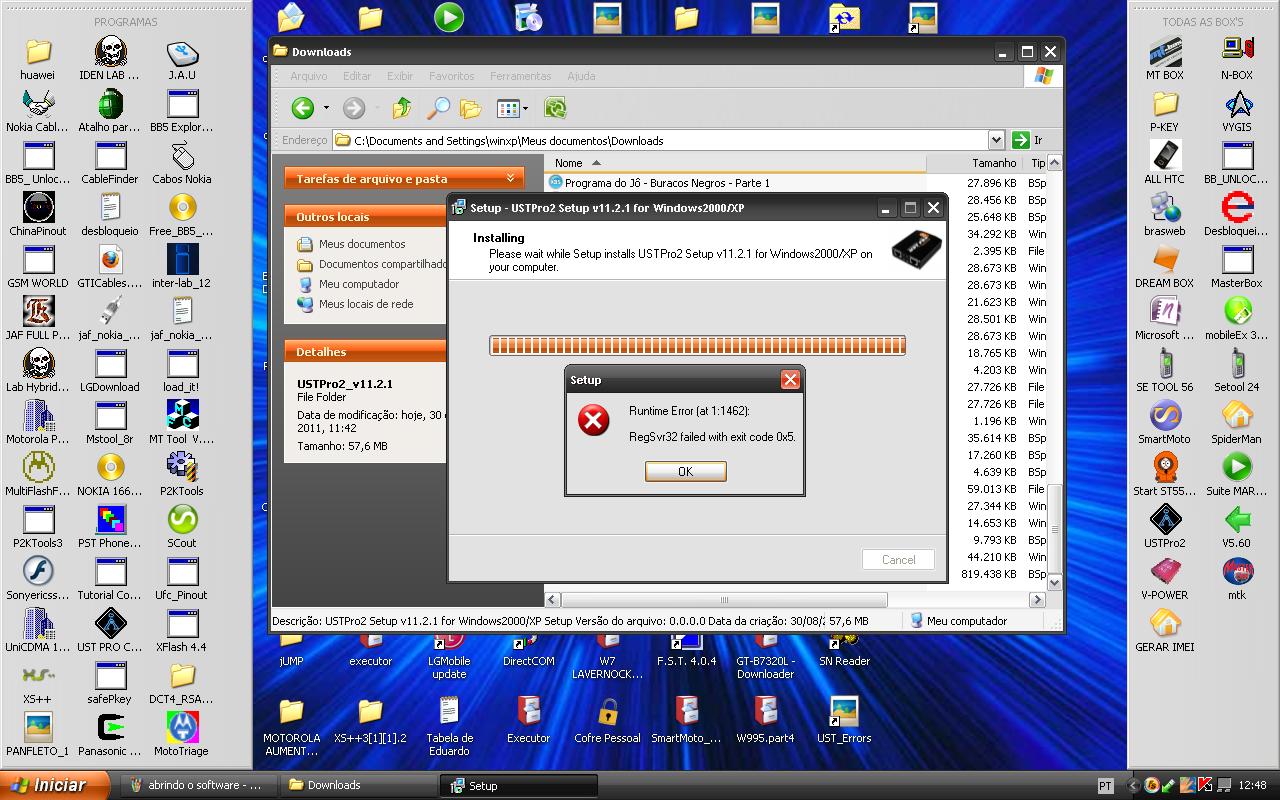The width and height of the screenshot is (1280, 800).
Task: Open the Cofre Pessoal padlock icon
Action: pyautogui.click(x=608, y=722)
